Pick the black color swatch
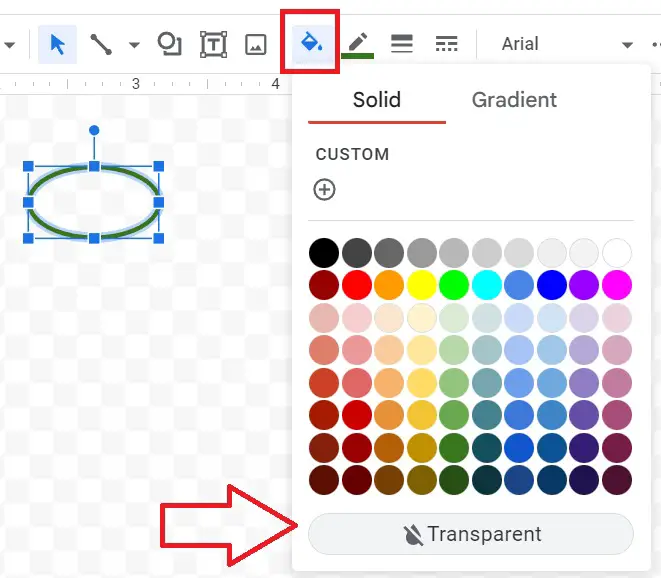Image resolution: width=661 pixels, height=578 pixels. [x=324, y=253]
